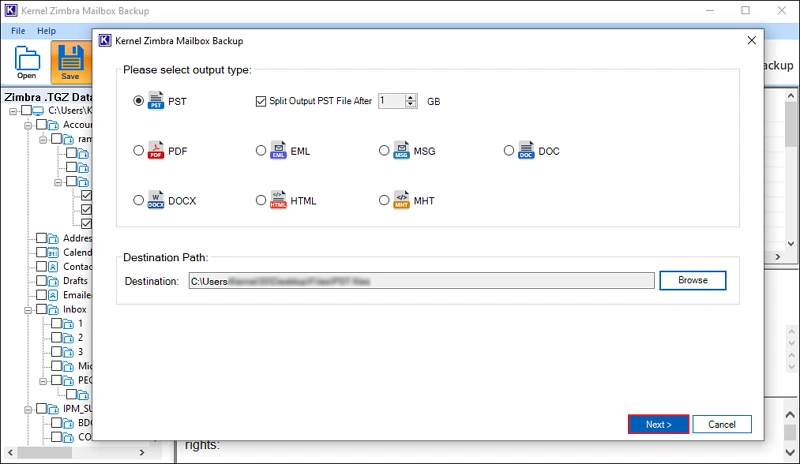Uncheck Split Output PST File After checkbox

tap(261, 101)
